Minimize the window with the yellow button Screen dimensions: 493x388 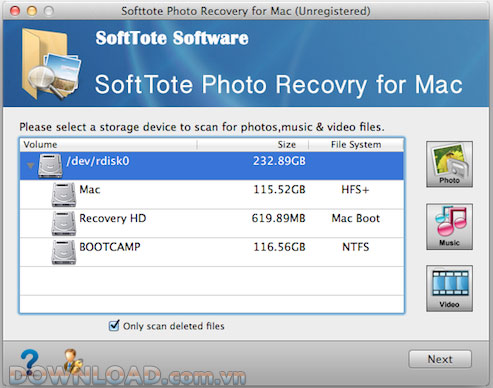click(x=32, y=11)
